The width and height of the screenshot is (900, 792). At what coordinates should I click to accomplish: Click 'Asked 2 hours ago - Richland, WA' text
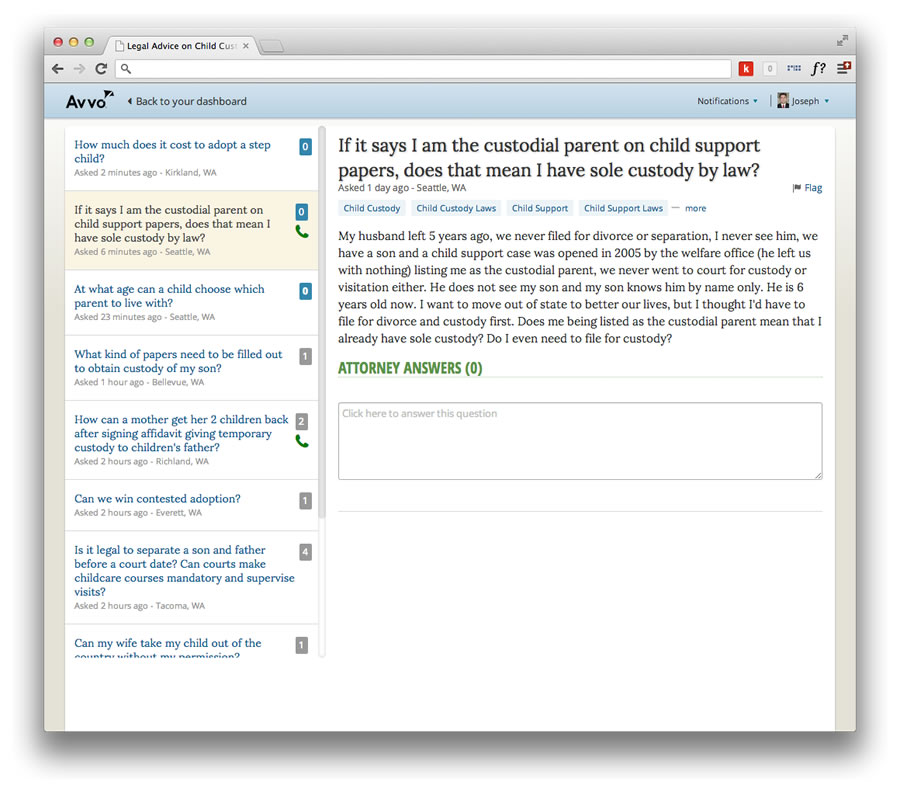(141, 461)
